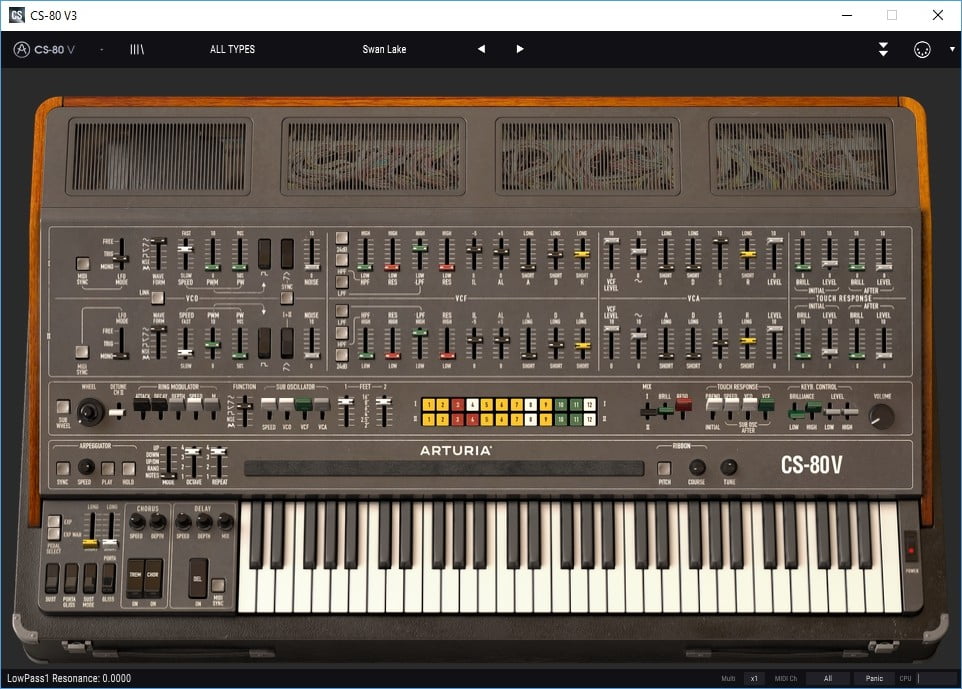Toggle VCO Link button
The height and width of the screenshot is (689, 962).
pyautogui.click(x=158, y=298)
